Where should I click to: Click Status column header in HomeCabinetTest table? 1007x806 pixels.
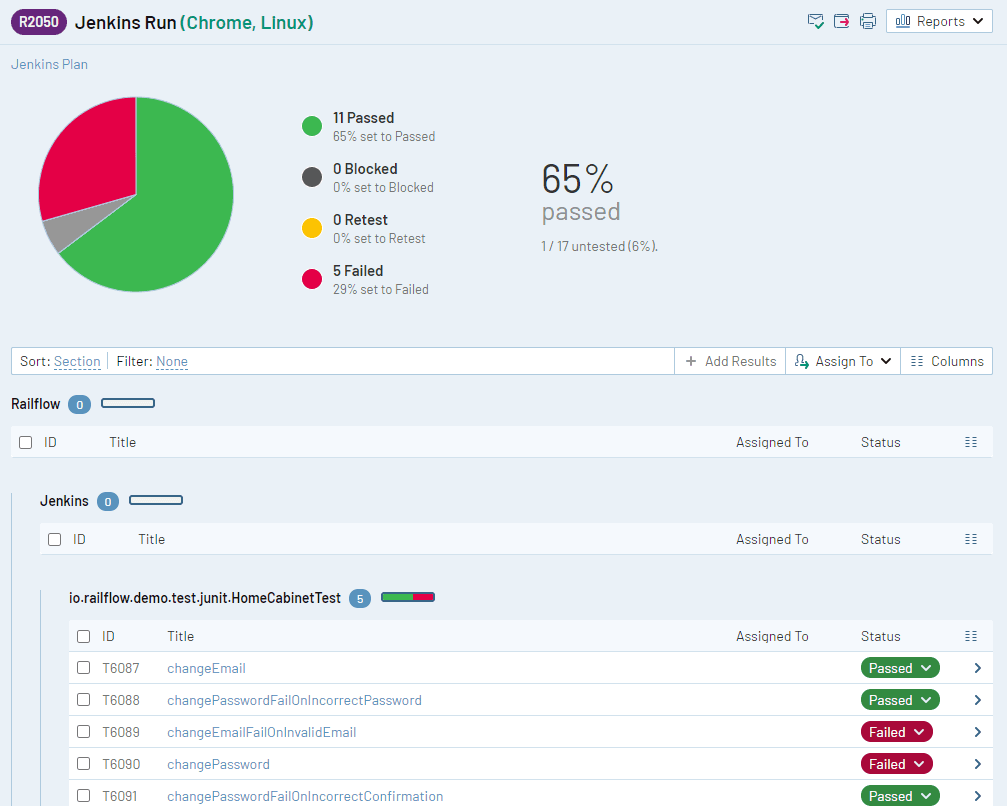pyautogui.click(x=880, y=636)
